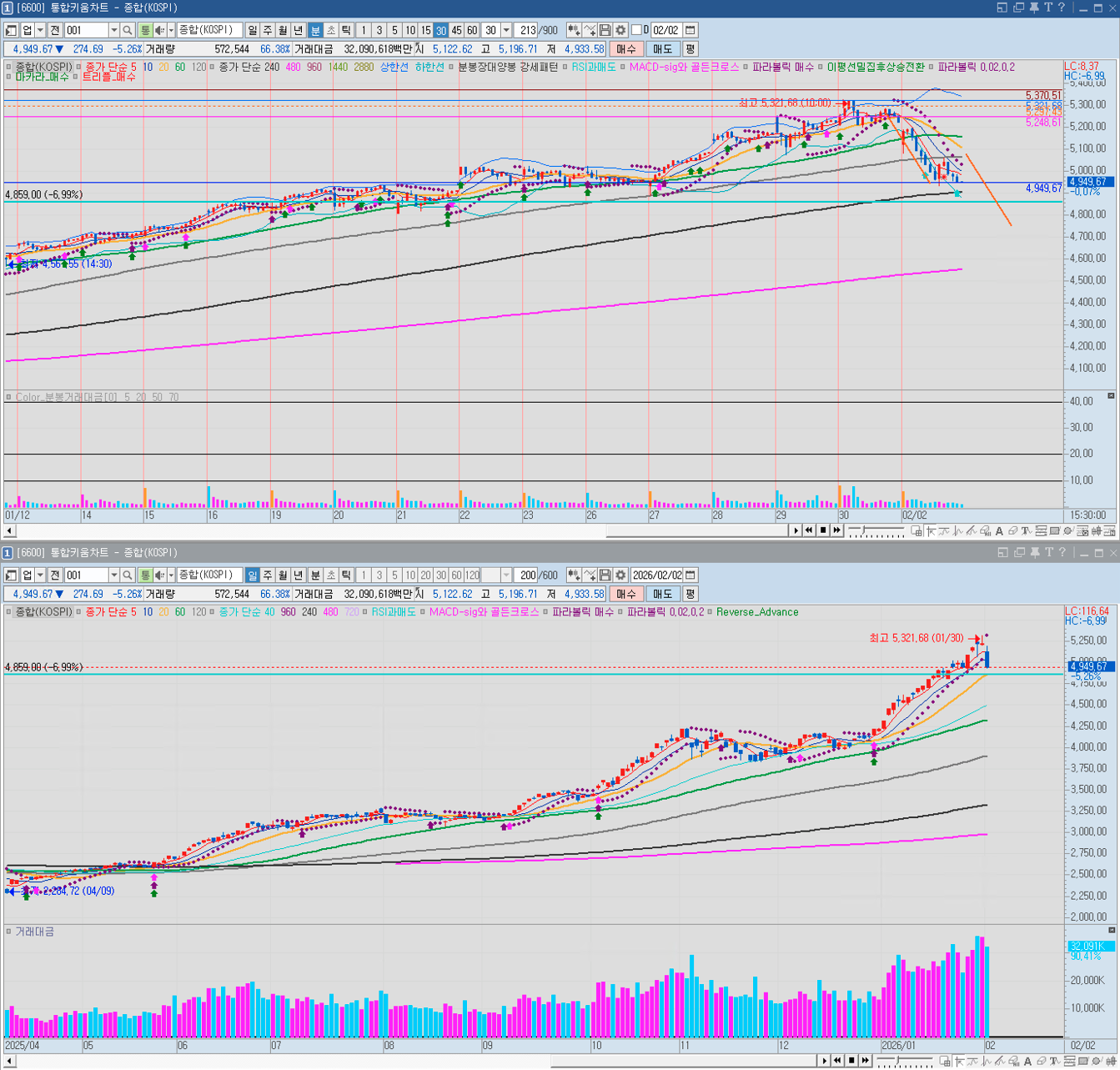
Task: Click save disk icon in top chart toolbar
Action: 605,30
